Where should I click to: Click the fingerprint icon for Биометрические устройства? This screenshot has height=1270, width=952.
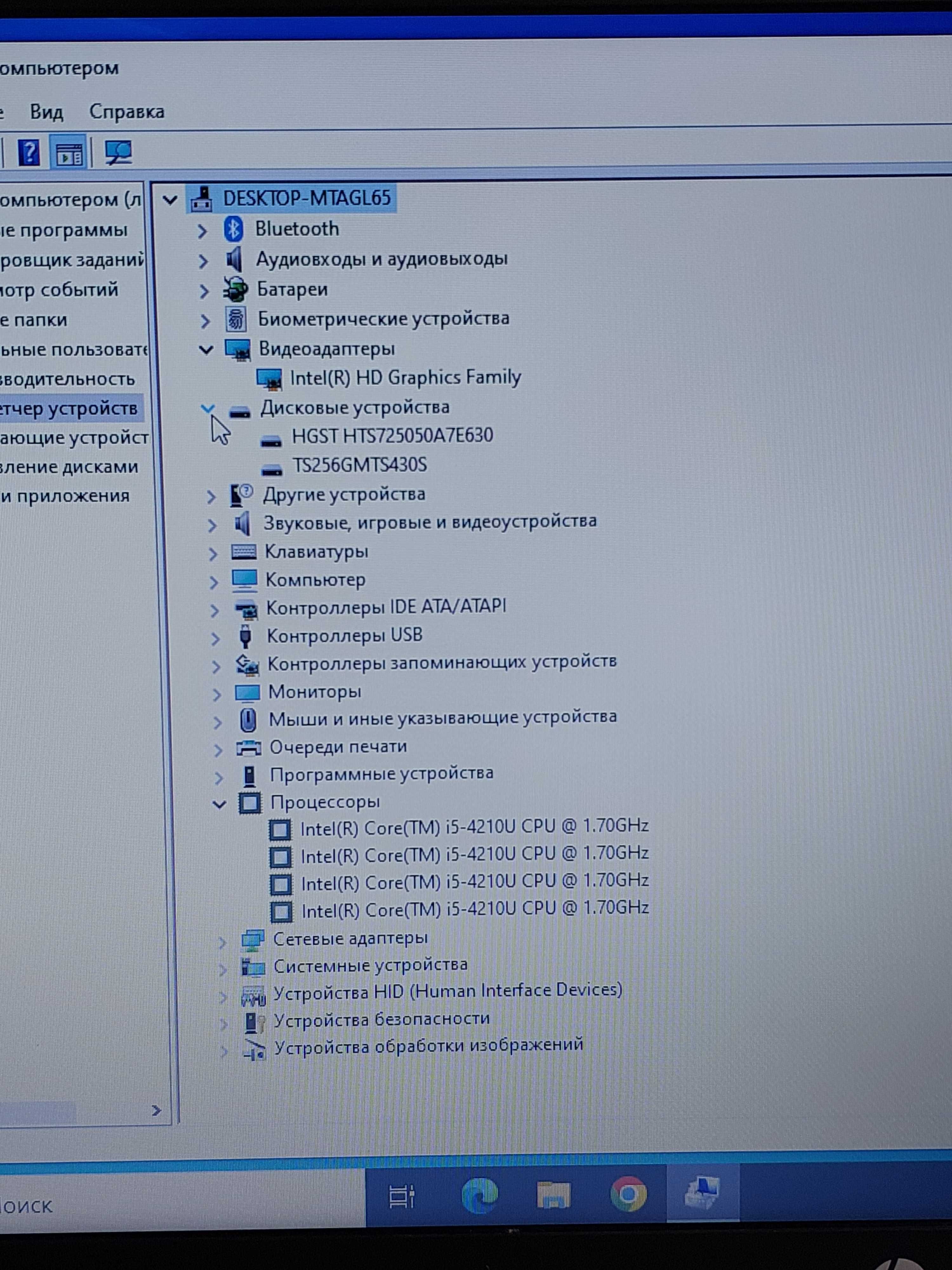[236, 319]
